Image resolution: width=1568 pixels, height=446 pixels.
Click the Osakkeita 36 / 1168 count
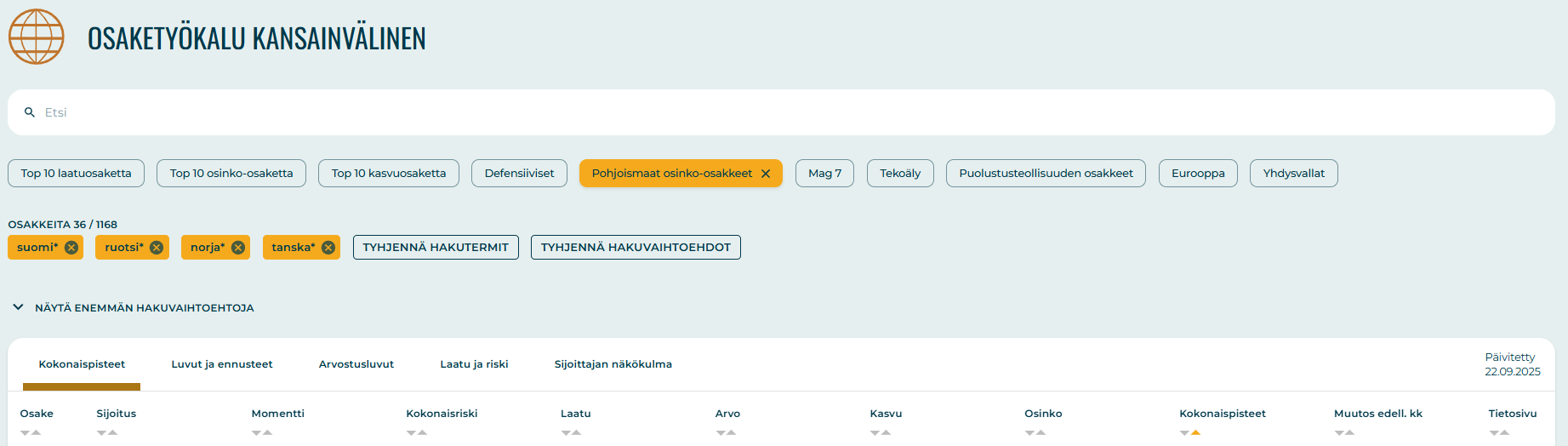click(63, 225)
